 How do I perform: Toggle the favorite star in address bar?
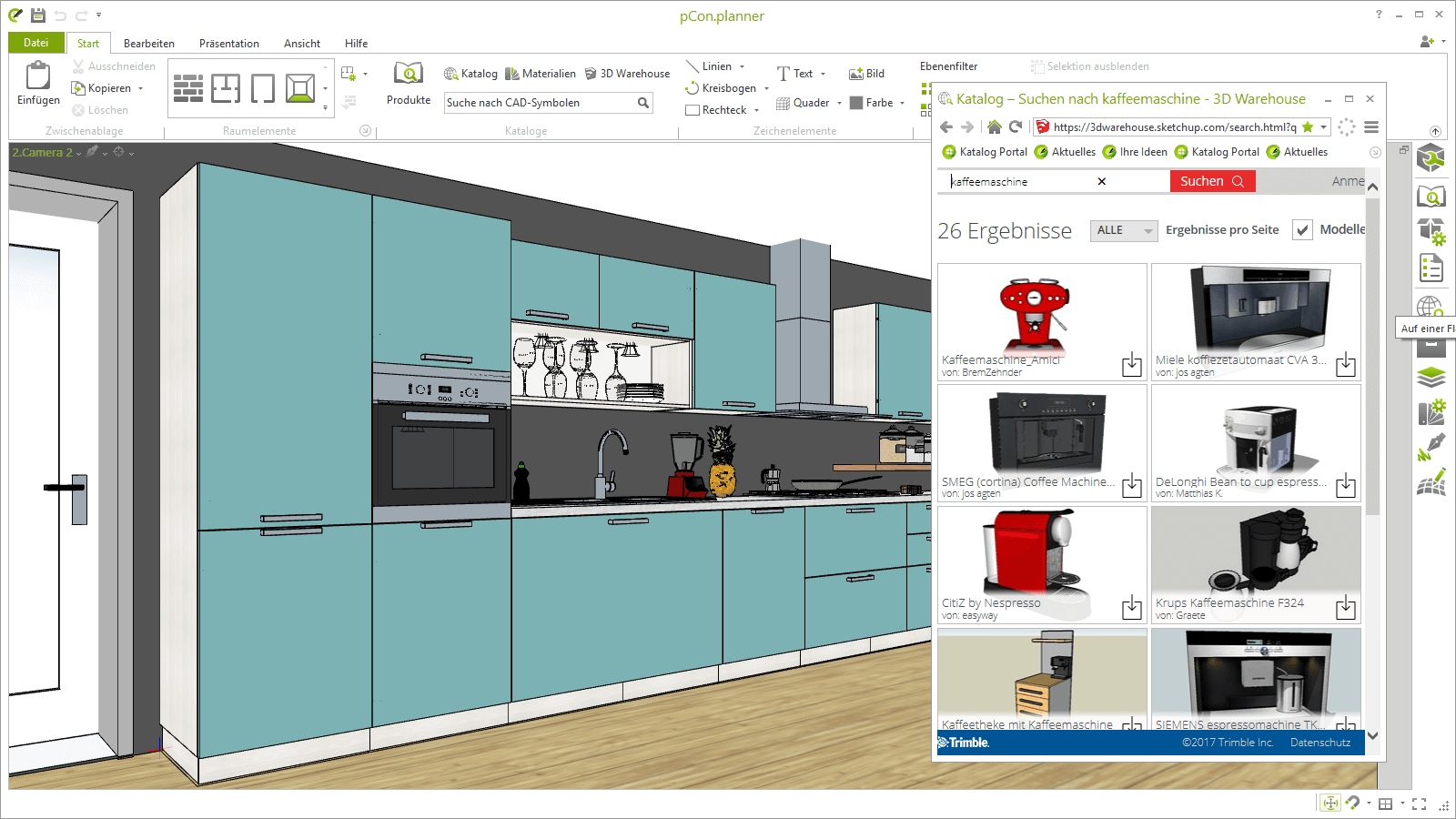pyautogui.click(x=1308, y=127)
